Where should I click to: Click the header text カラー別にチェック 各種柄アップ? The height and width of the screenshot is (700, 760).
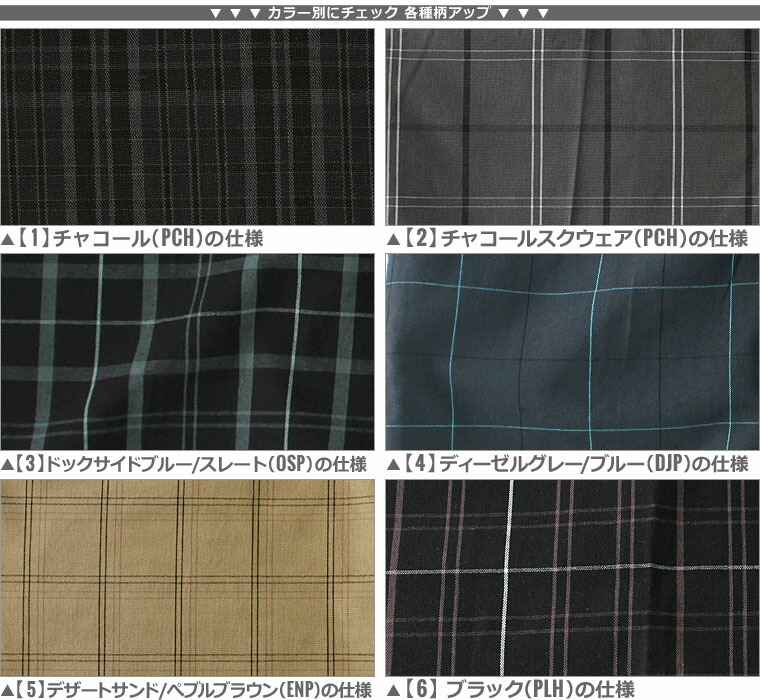tap(379, 13)
